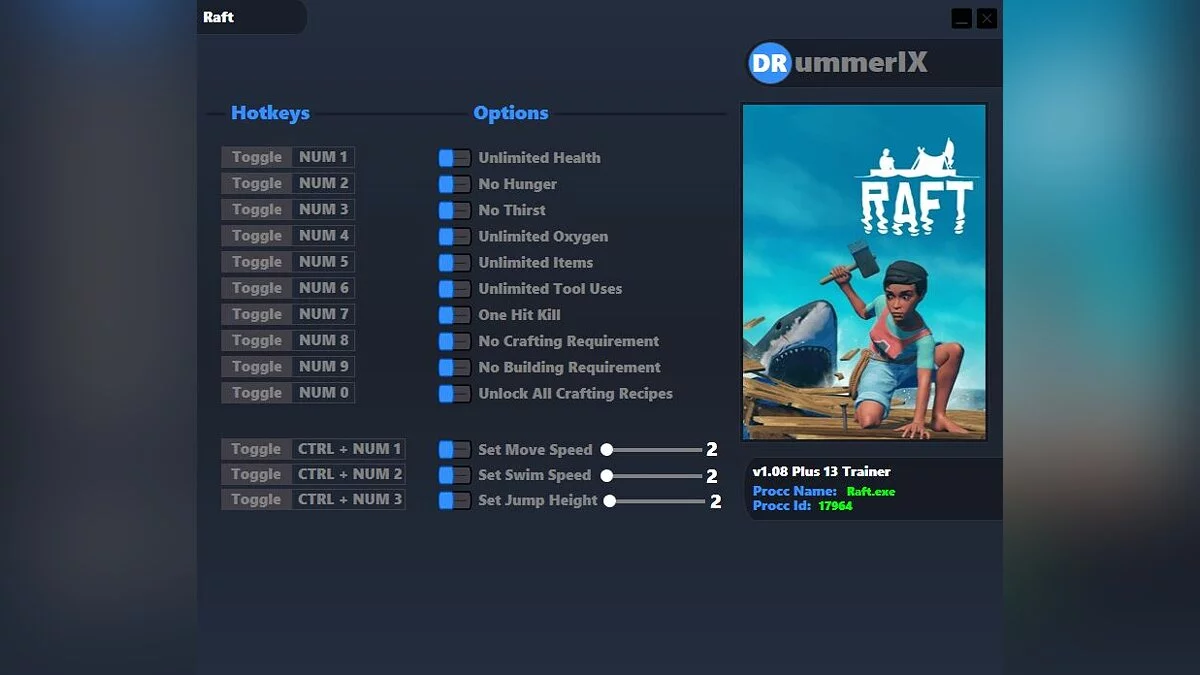Activate Unlimited Items

[x=453, y=262]
